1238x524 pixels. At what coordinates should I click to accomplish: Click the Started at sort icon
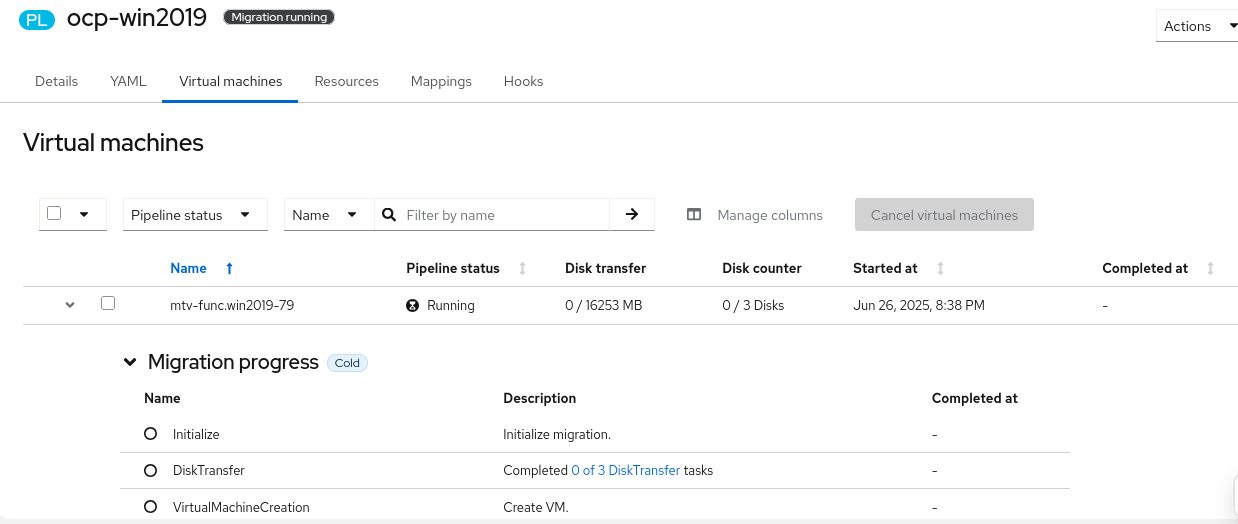[940, 268]
